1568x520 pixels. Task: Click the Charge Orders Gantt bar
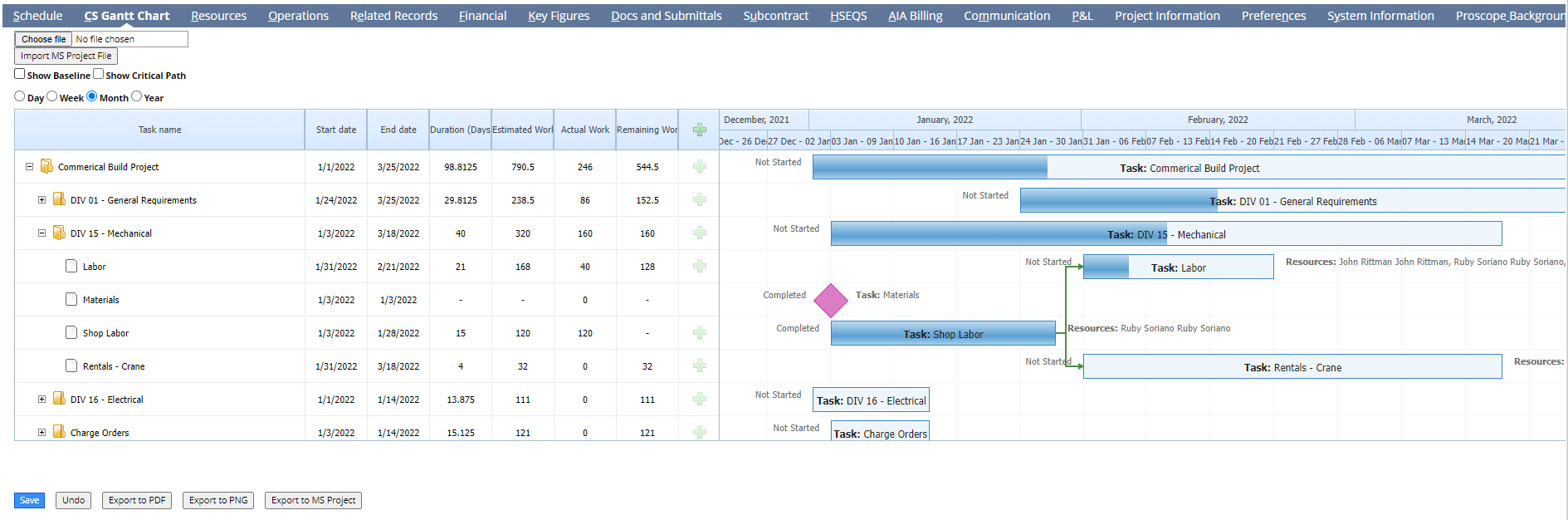(880, 431)
